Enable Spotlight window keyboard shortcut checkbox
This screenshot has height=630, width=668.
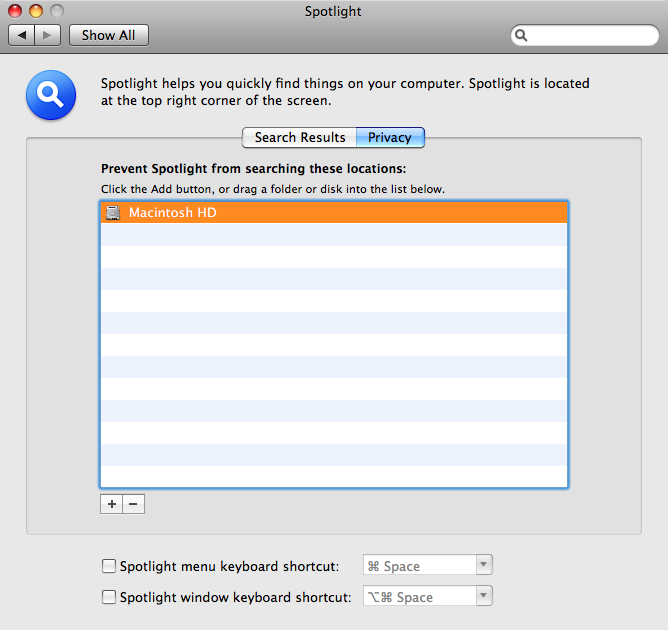[109, 597]
